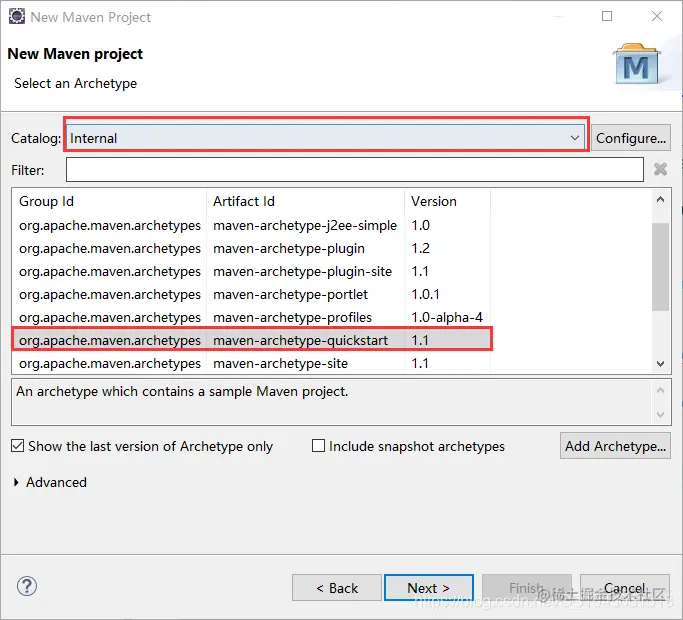The image size is (683, 620).
Task: Clear the filter with the X icon
Action: (660, 169)
